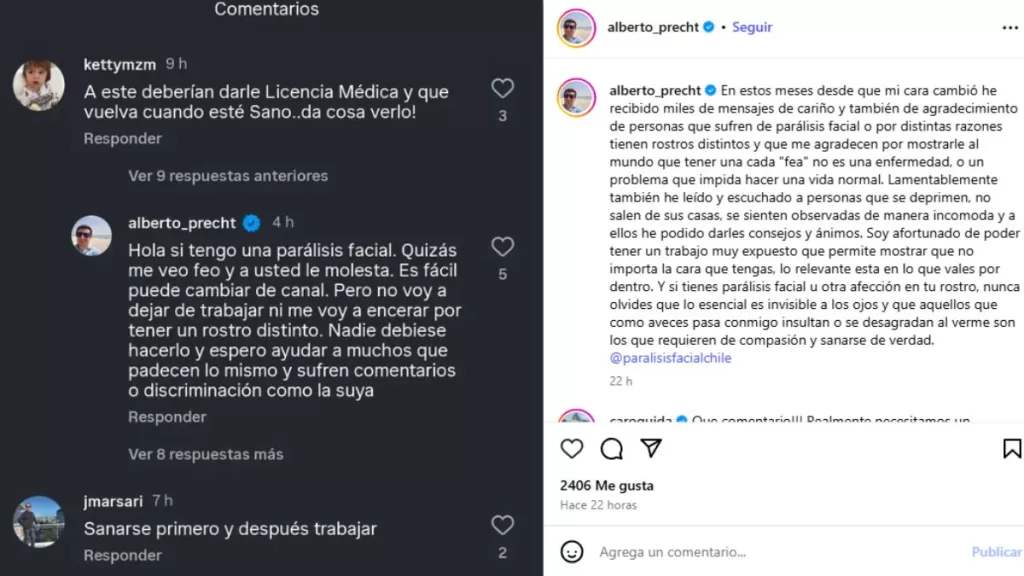Click "Seguir" to follow alberto_precht

[752, 28]
